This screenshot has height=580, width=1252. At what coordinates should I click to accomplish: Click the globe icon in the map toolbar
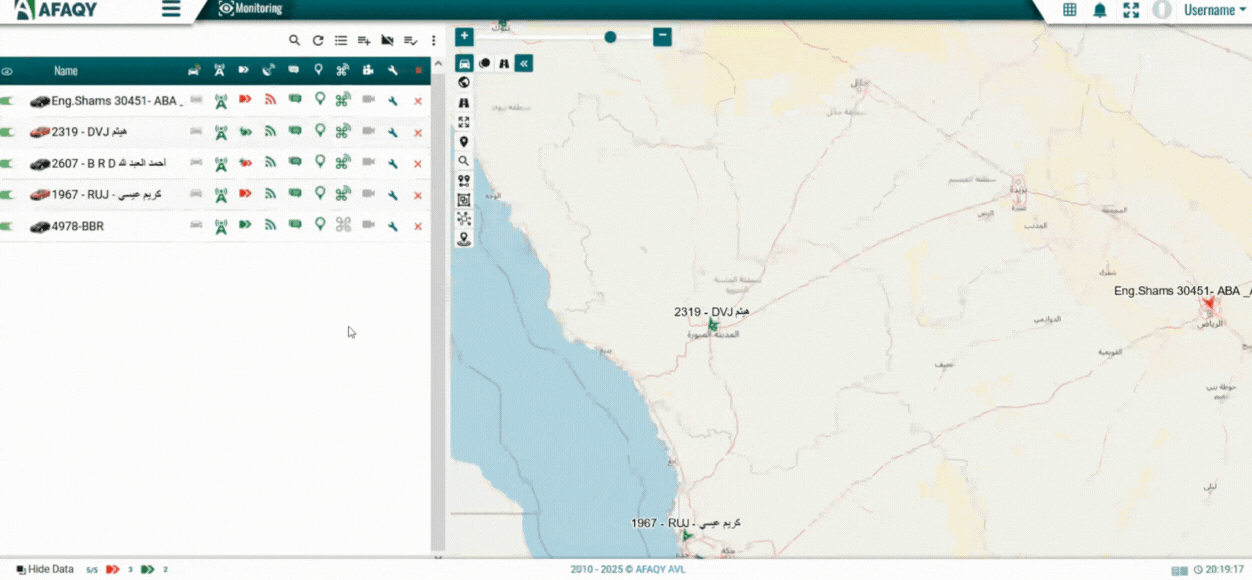coord(464,83)
